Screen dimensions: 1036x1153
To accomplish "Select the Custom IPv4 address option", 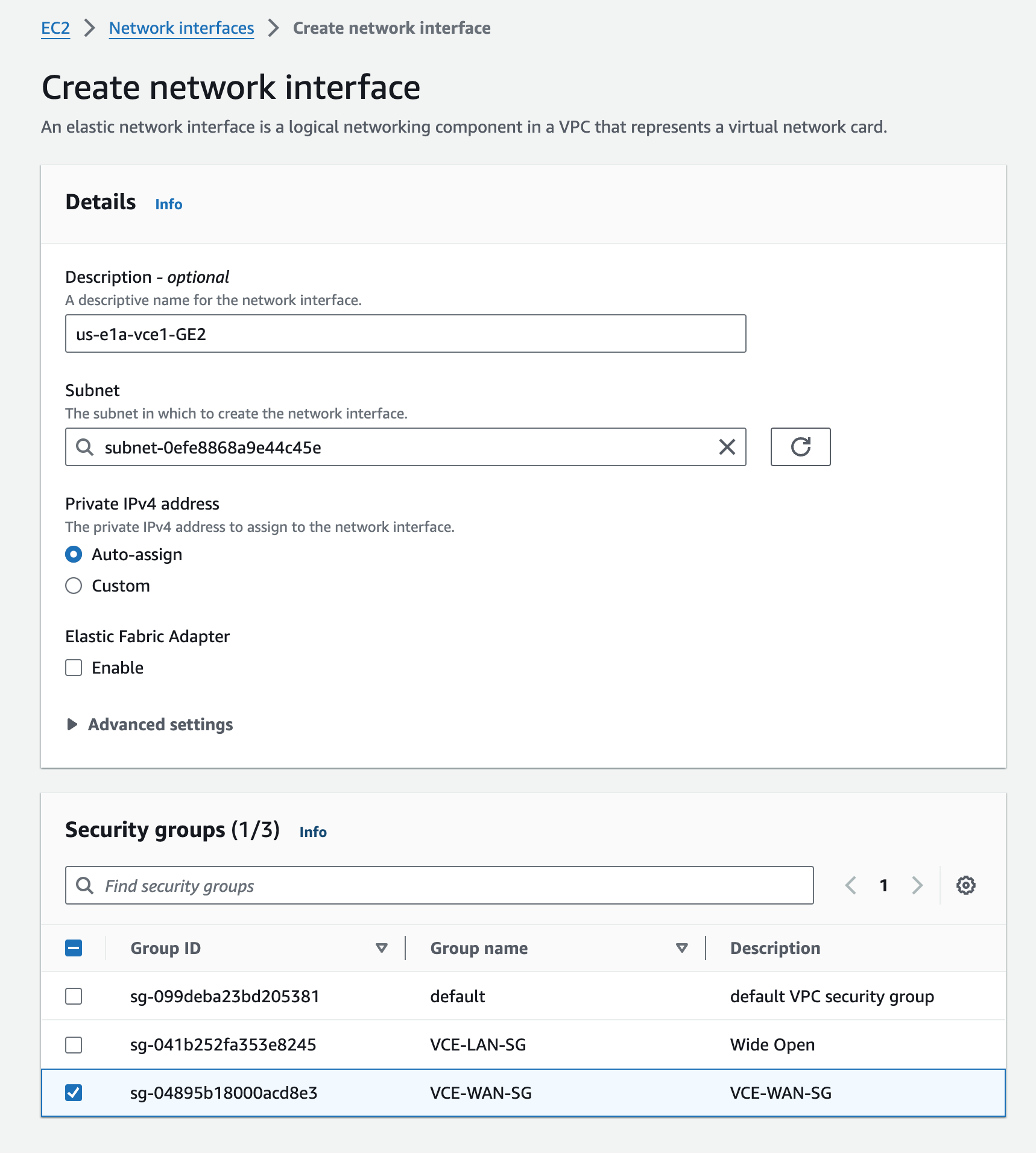I will pyautogui.click(x=74, y=586).
